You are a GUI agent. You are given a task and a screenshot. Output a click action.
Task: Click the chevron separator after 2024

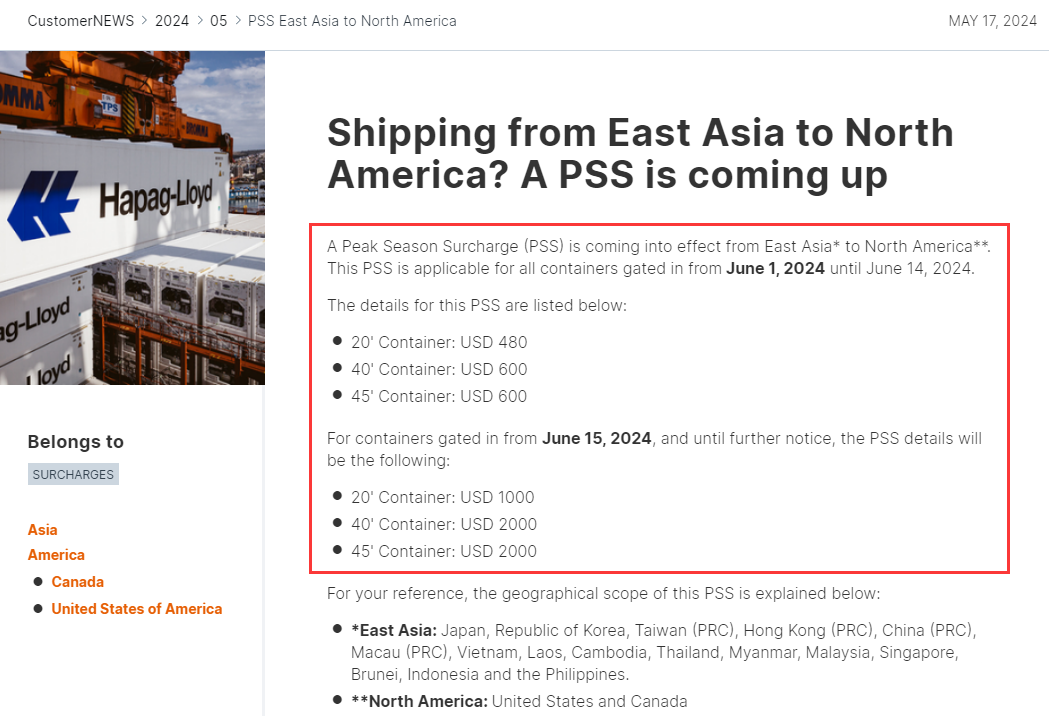(x=199, y=21)
